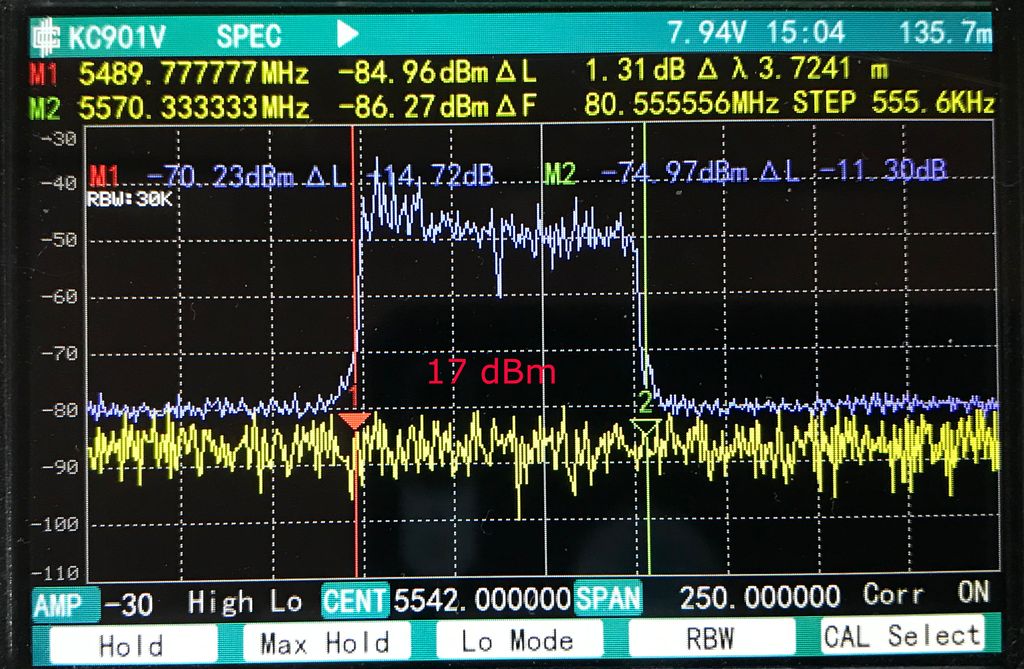The width and height of the screenshot is (1024, 669).
Task: Edit the center frequency value 5542.000000
Action: pos(481,600)
